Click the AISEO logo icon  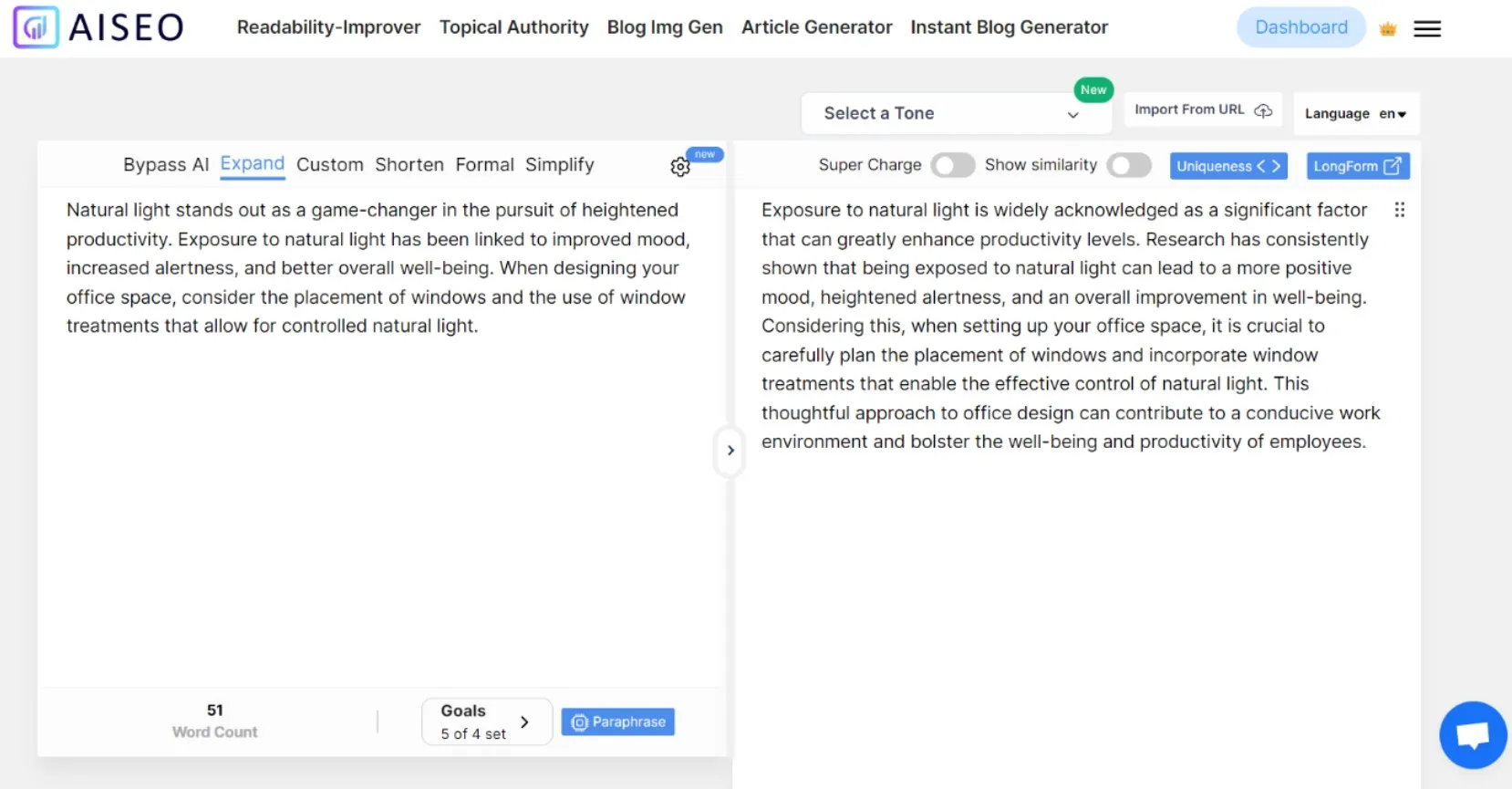pos(36,27)
